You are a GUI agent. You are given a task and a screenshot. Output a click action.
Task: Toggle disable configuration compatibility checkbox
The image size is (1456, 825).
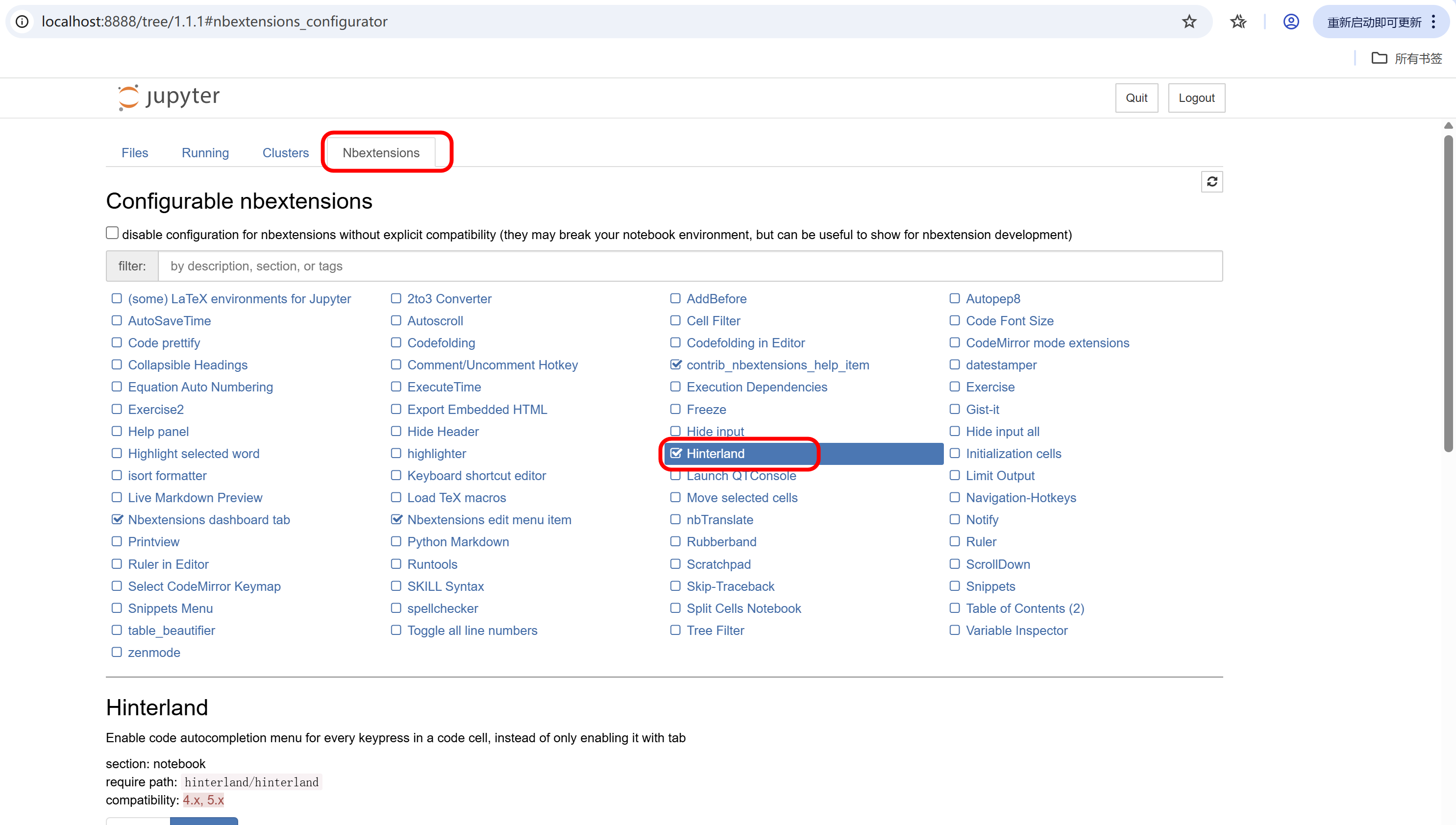[x=112, y=234]
